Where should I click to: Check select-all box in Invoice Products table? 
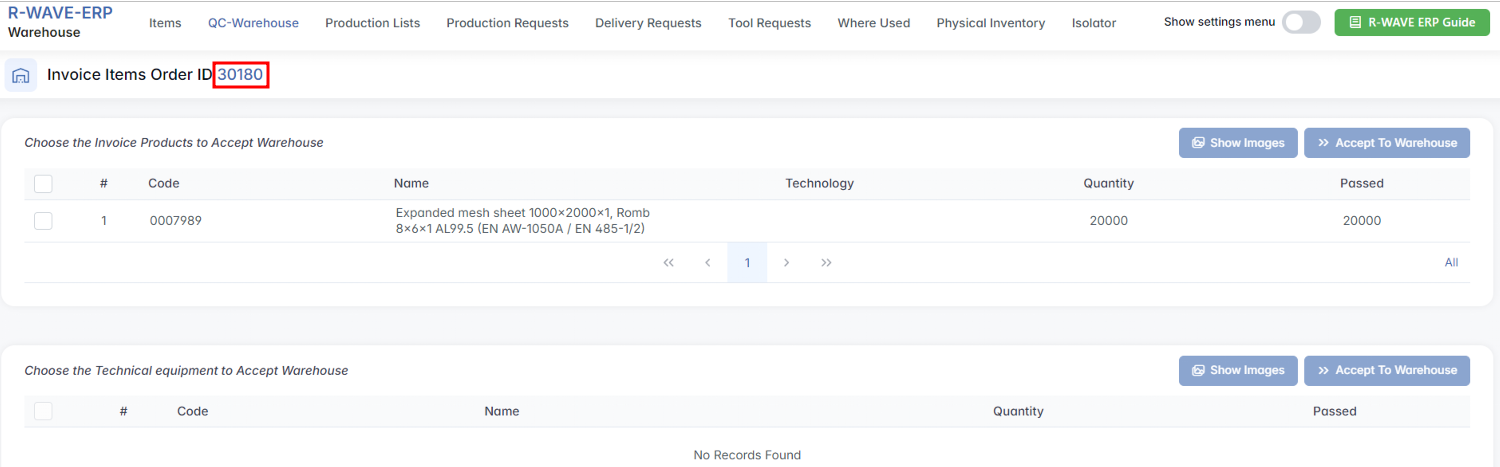click(43, 183)
